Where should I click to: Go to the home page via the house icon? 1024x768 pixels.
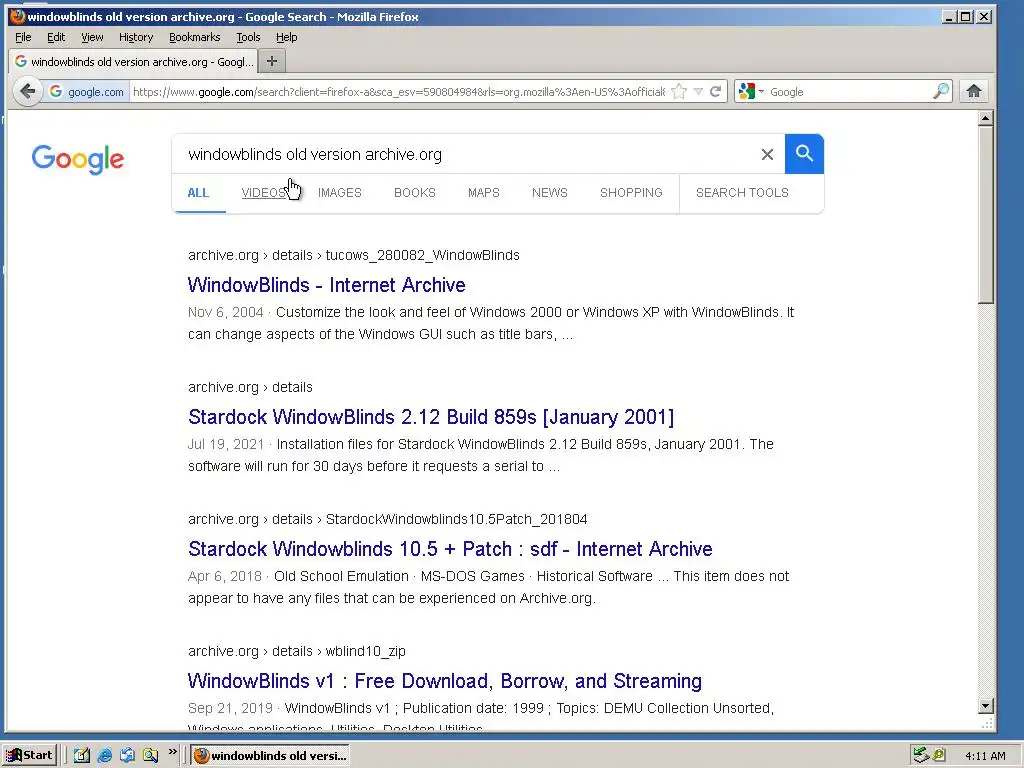(x=974, y=91)
